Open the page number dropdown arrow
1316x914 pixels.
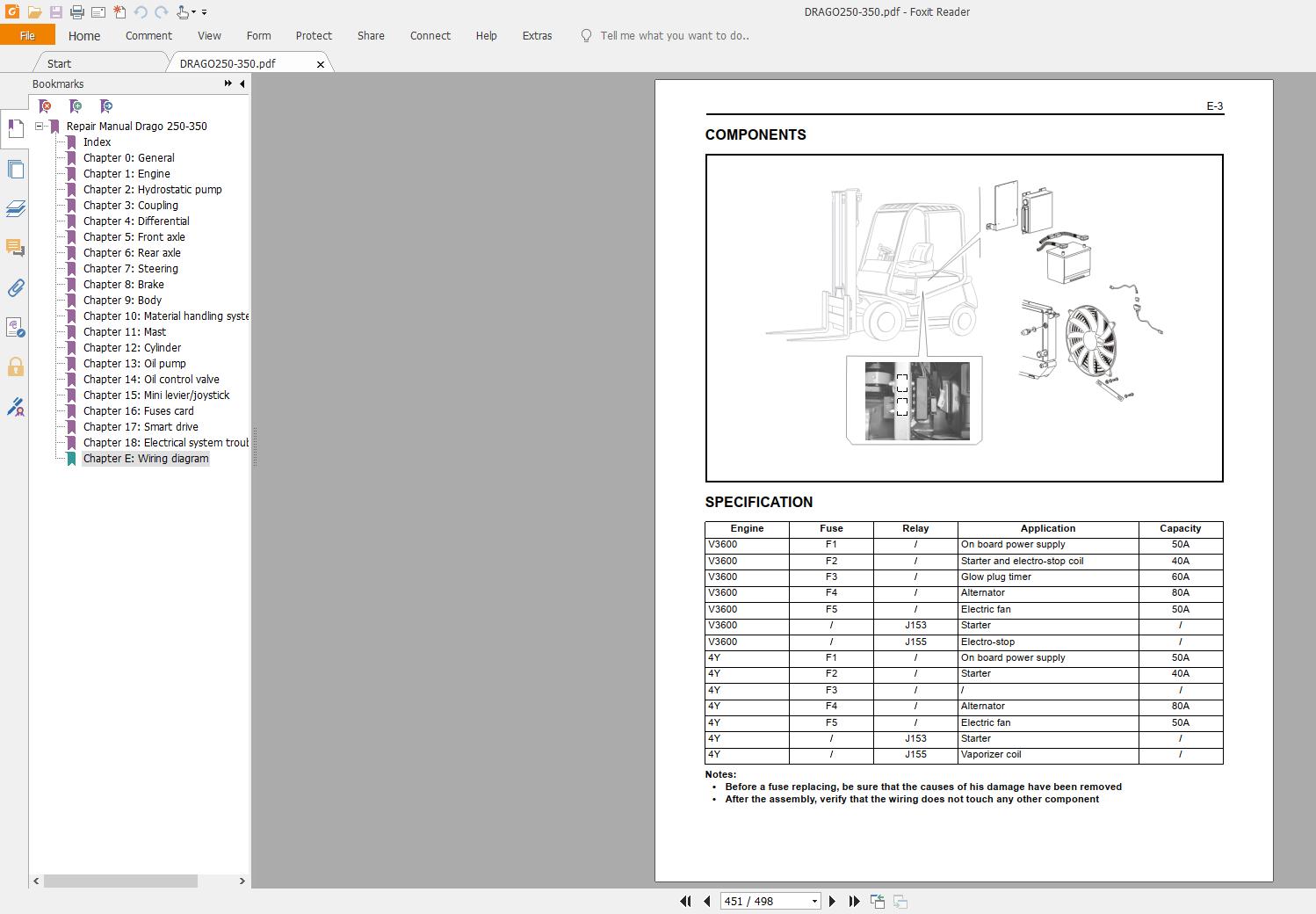[x=814, y=901]
